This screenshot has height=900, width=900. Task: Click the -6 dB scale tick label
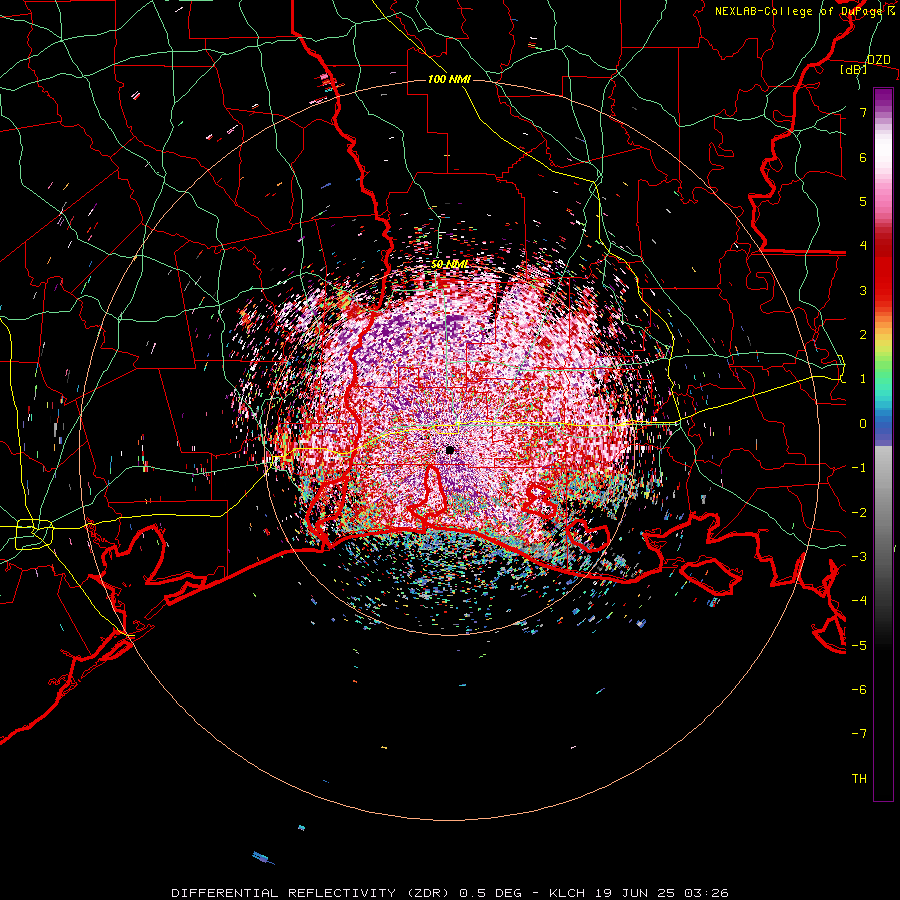pos(859,690)
